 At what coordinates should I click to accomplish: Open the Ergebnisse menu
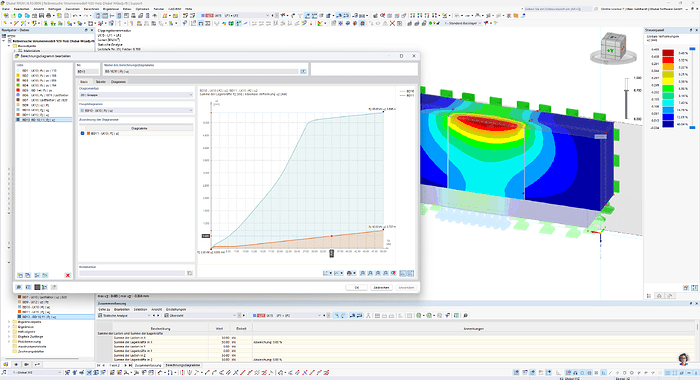tap(110, 8)
